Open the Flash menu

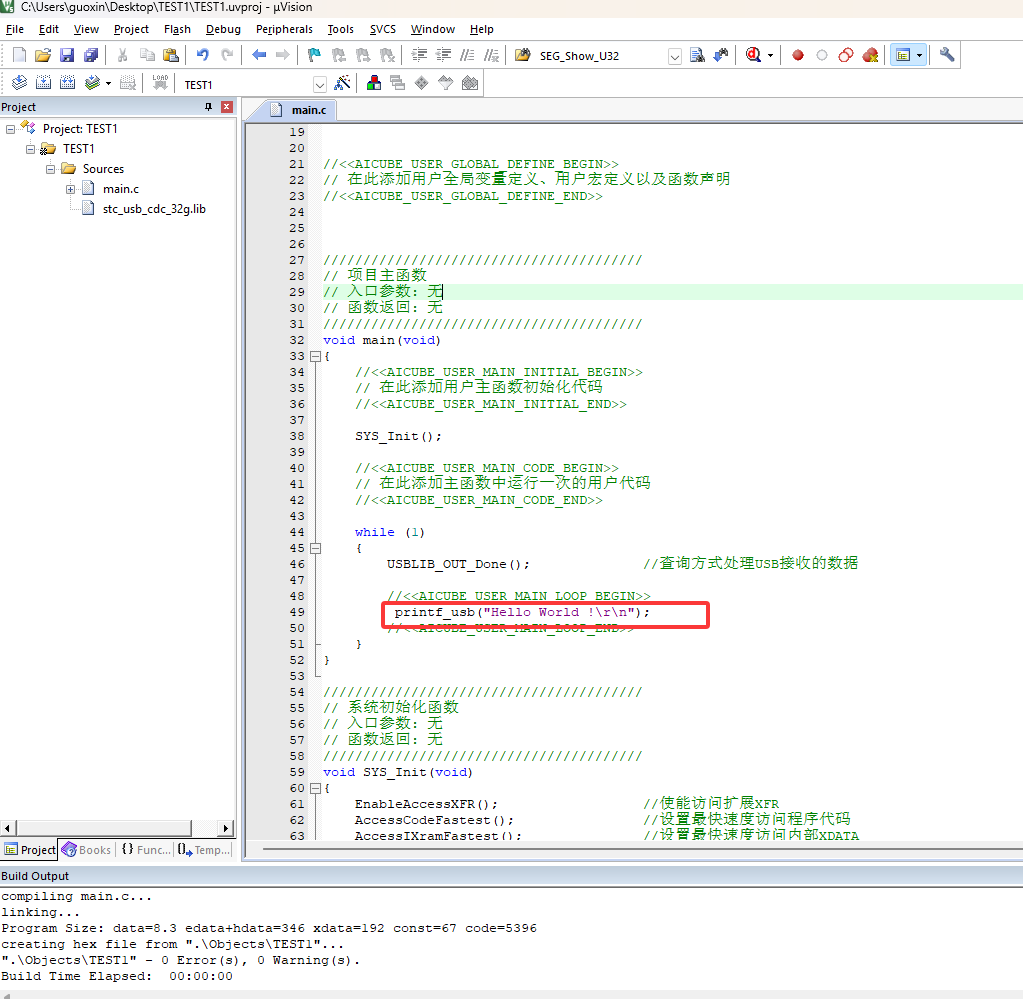pyautogui.click(x=177, y=29)
